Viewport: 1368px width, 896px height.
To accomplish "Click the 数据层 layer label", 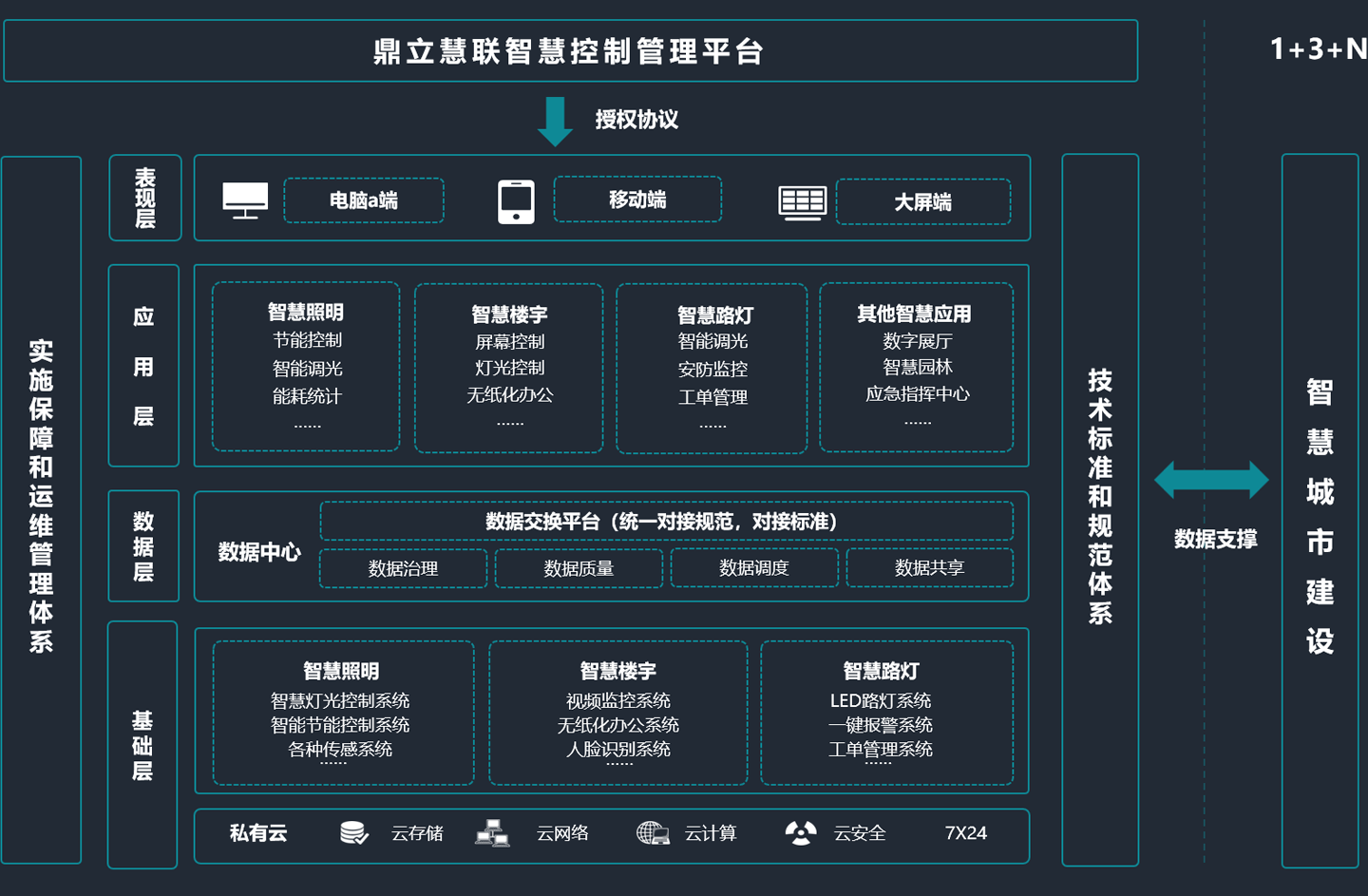I will 143,546.
